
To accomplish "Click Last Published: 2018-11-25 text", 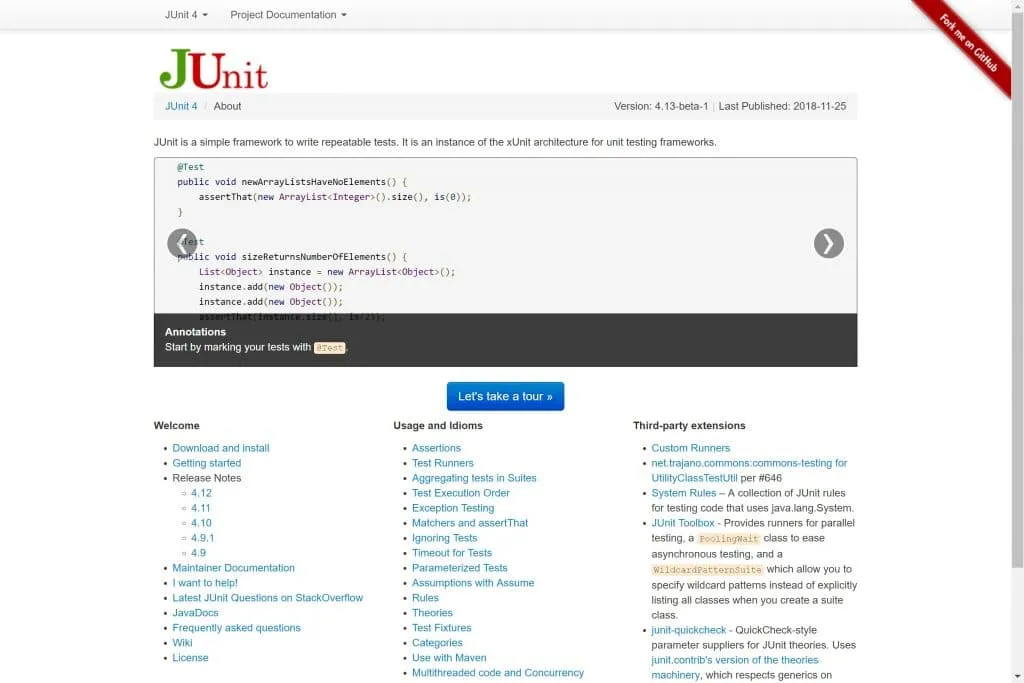I will point(782,106).
